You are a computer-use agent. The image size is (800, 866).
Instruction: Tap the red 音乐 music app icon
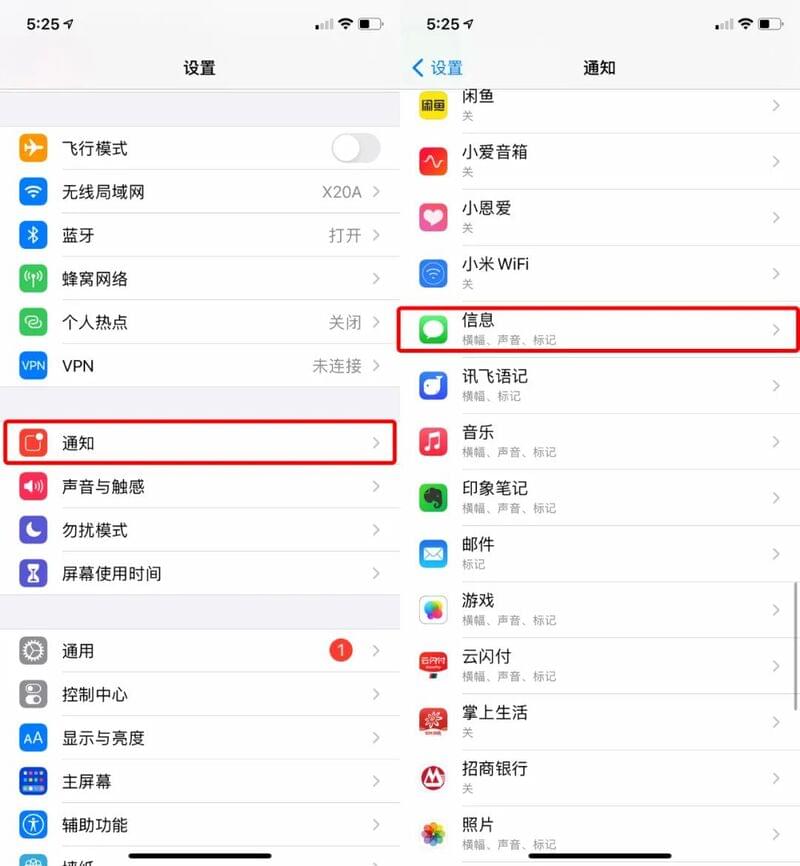pyautogui.click(x=433, y=442)
